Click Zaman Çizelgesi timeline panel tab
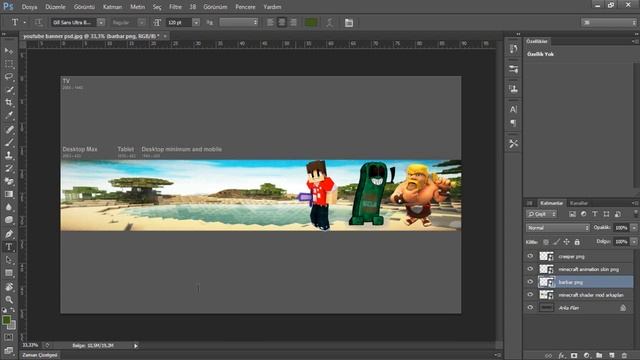This screenshot has width=640, height=360. 40,355
